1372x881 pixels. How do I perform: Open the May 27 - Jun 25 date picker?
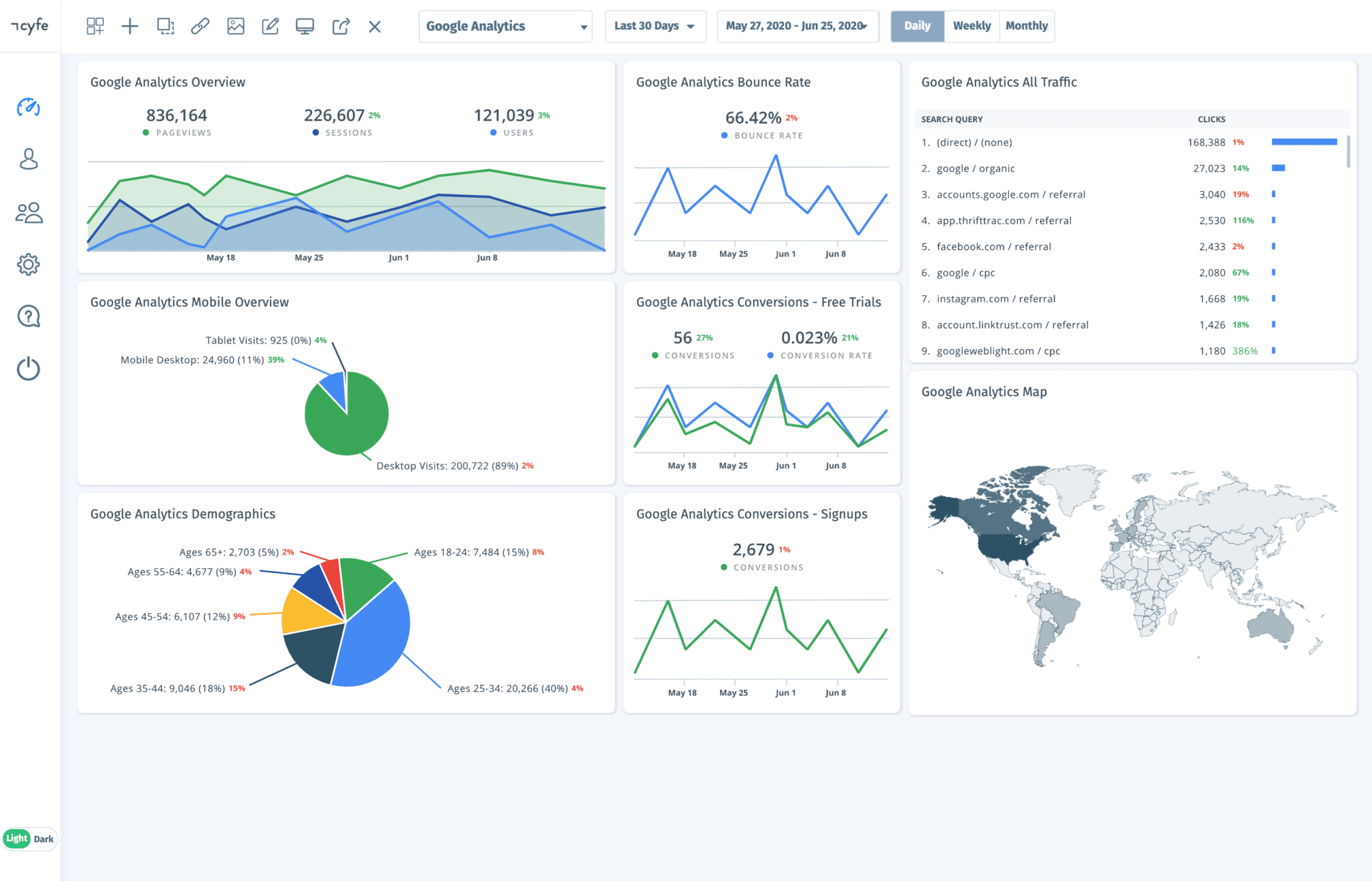[797, 26]
